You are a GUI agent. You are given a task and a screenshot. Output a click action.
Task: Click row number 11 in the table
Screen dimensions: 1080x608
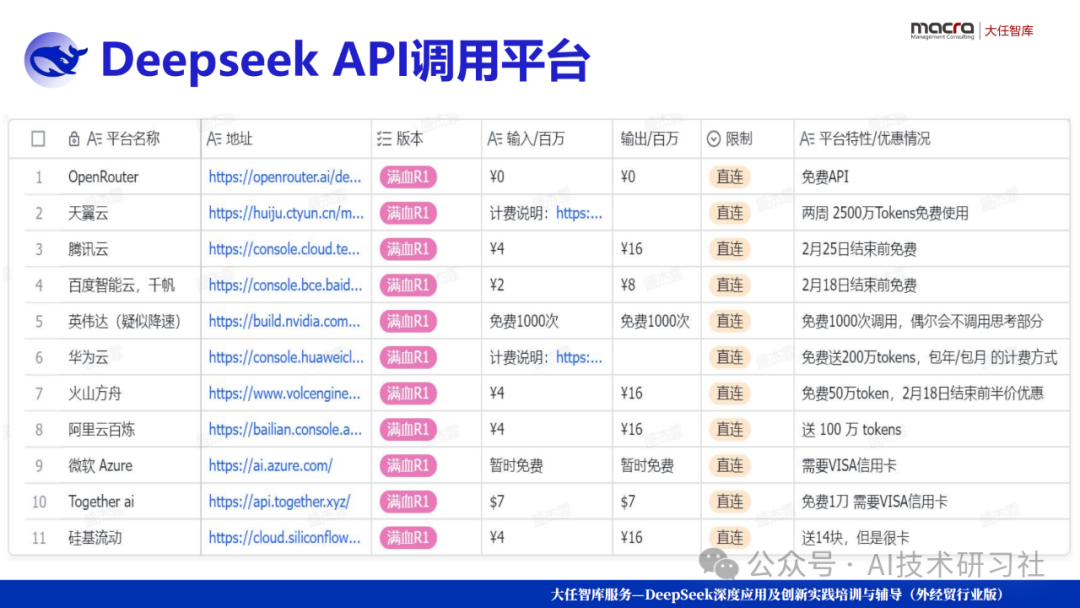coord(39,538)
